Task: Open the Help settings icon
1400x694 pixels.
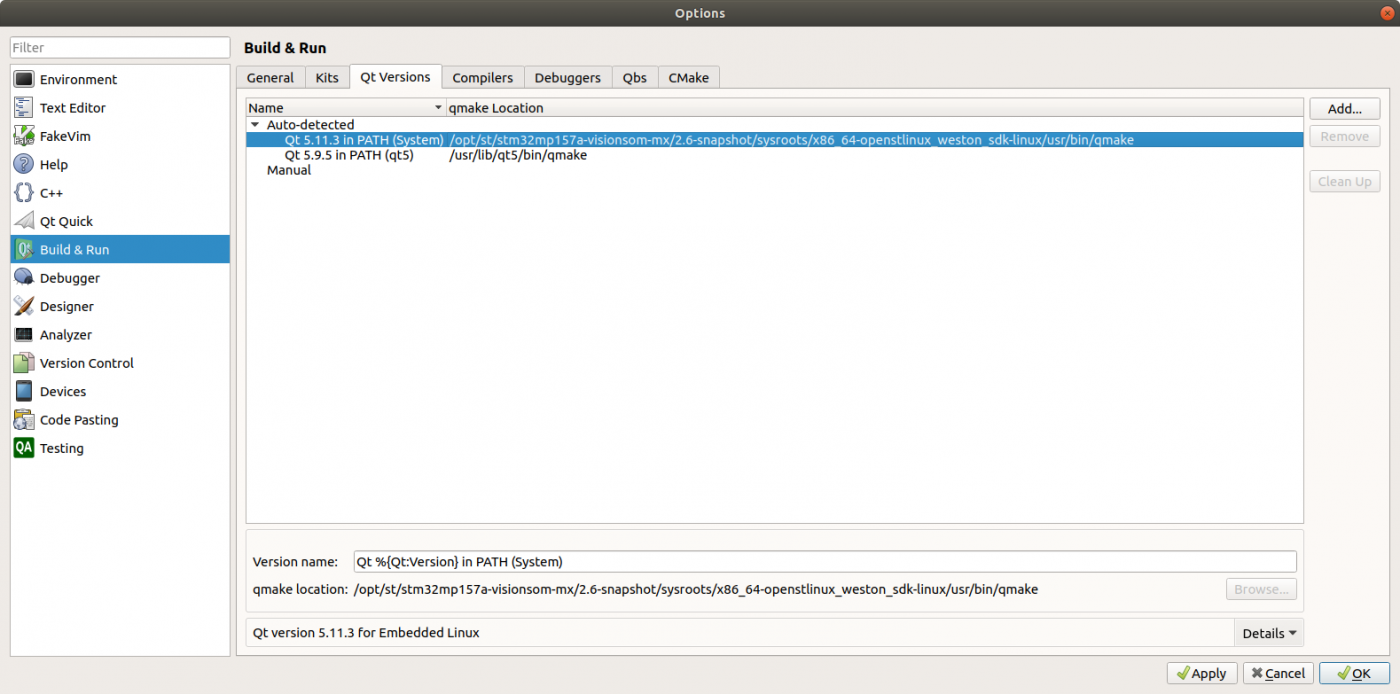Action: (24, 164)
